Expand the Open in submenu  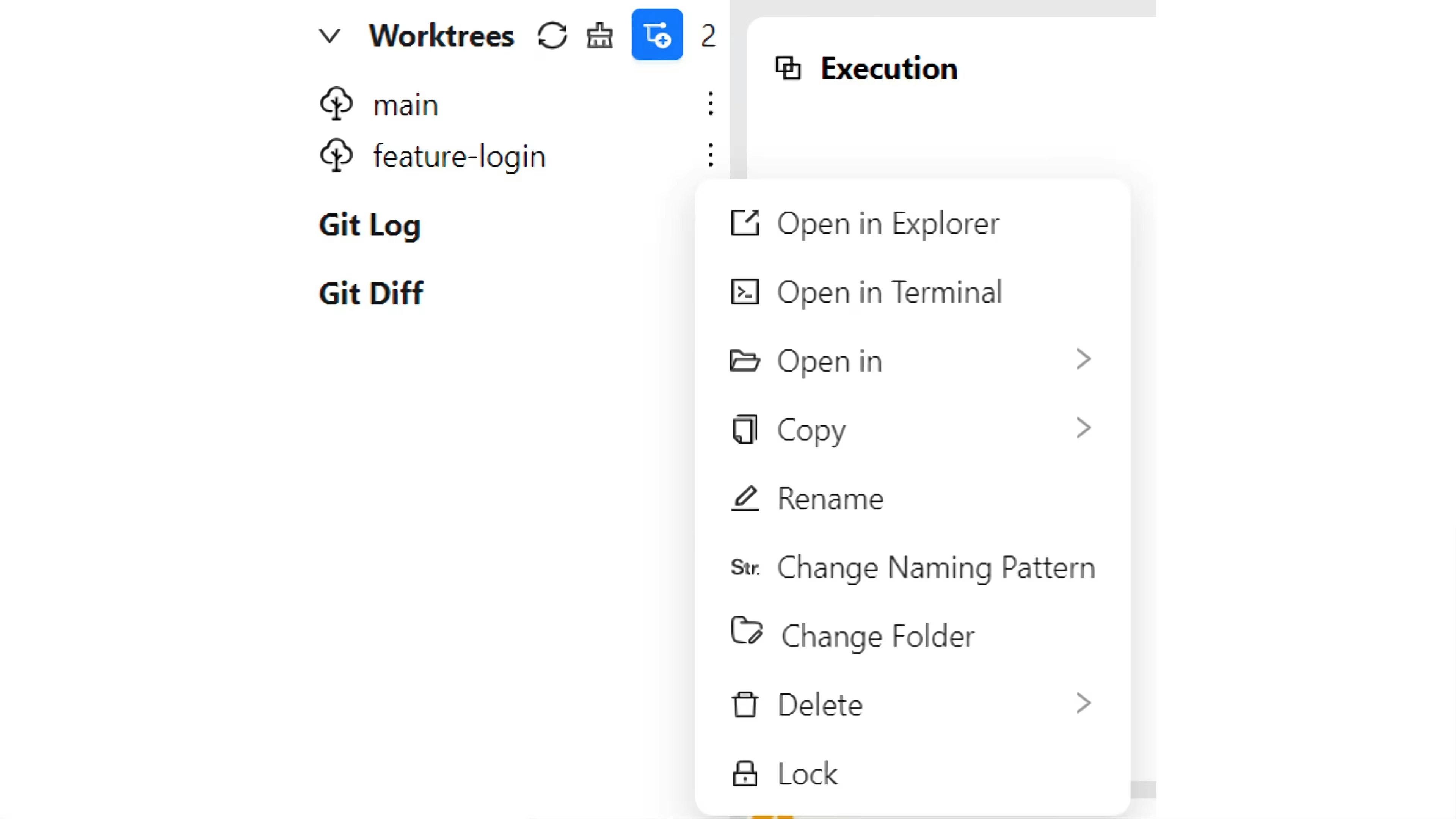[x=1083, y=359]
